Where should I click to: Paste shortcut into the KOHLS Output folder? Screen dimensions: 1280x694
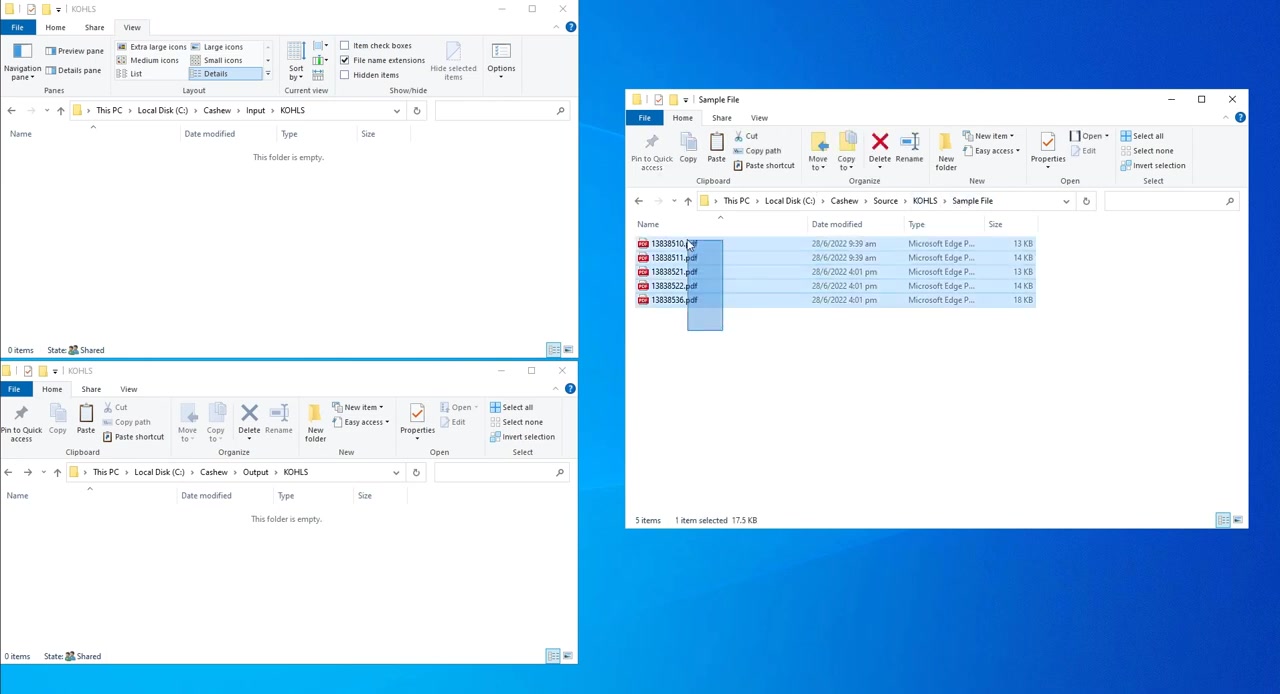[139, 437]
